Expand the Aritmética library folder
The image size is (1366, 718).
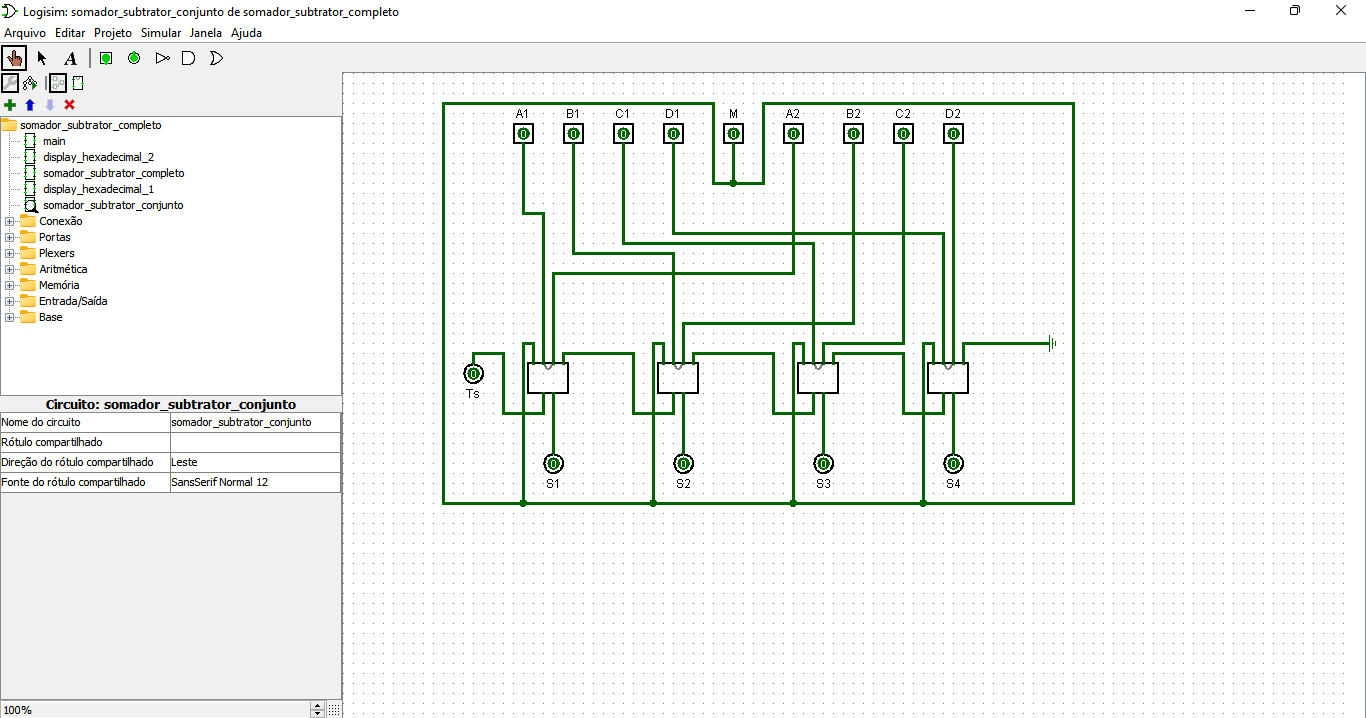point(10,269)
